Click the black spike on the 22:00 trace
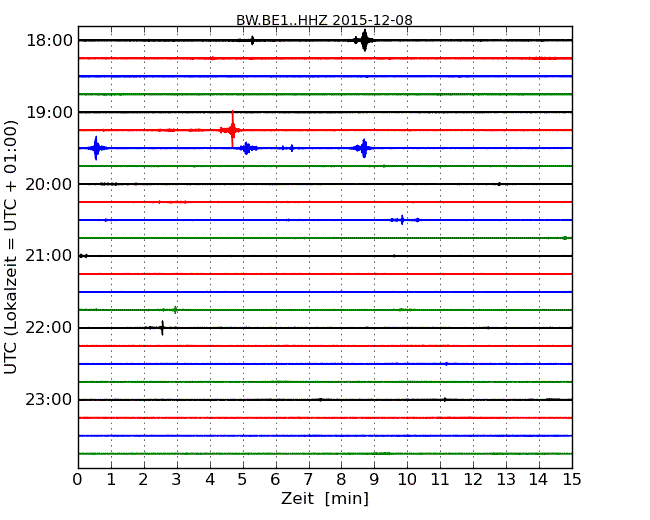Screen dimensions: 650x520 click(162, 328)
